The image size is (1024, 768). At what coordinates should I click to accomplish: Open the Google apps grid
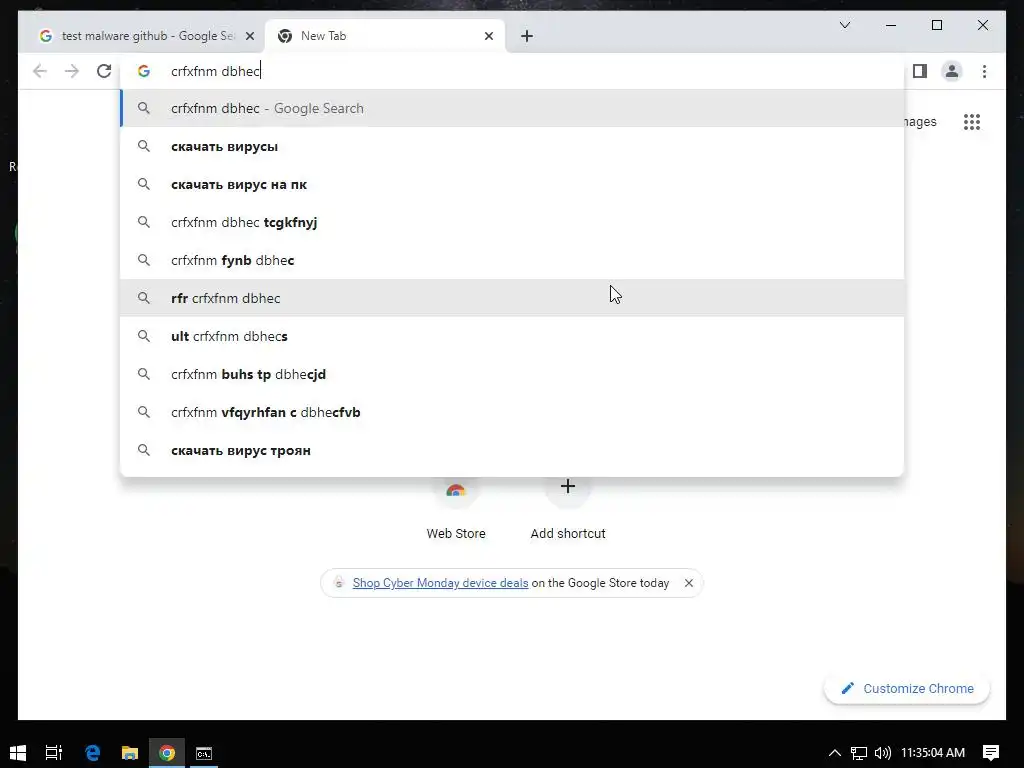(x=972, y=121)
